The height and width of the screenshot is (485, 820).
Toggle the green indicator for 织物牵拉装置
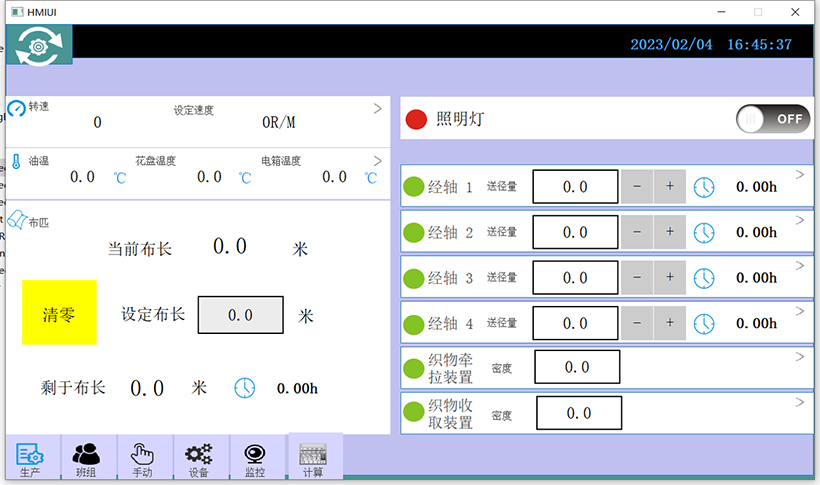pos(414,368)
